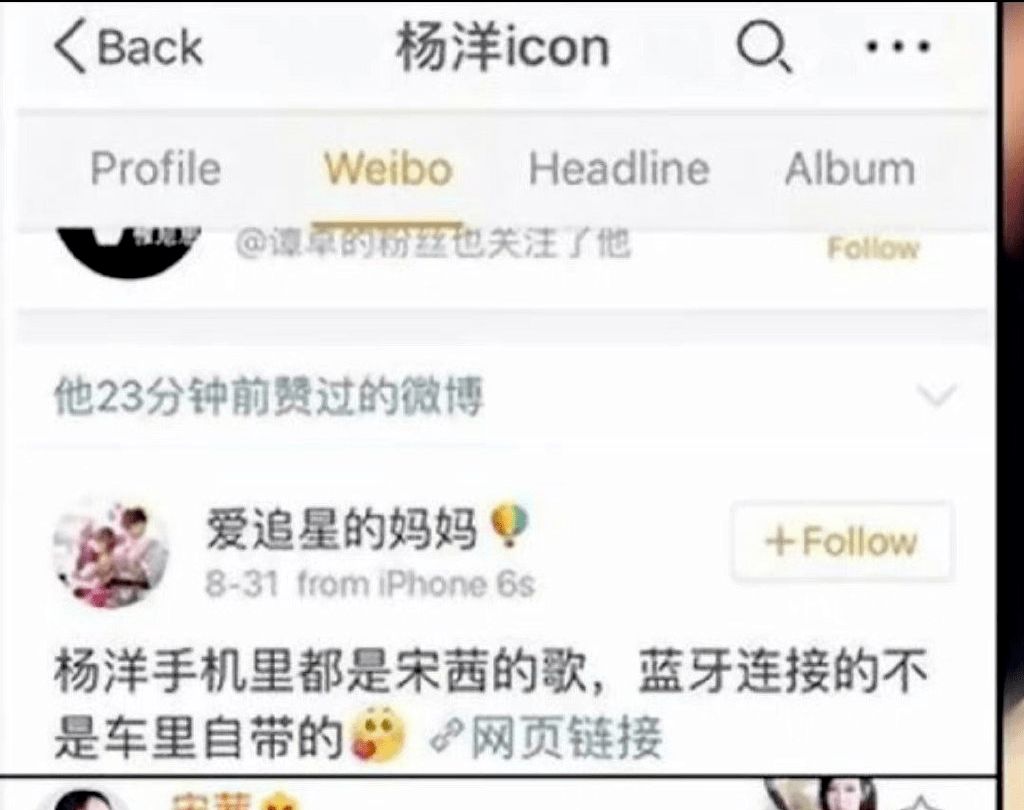Tap the Back arrow chevron
Viewport: 1024px width, 810px height.
pyautogui.click(x=71, y=46)
